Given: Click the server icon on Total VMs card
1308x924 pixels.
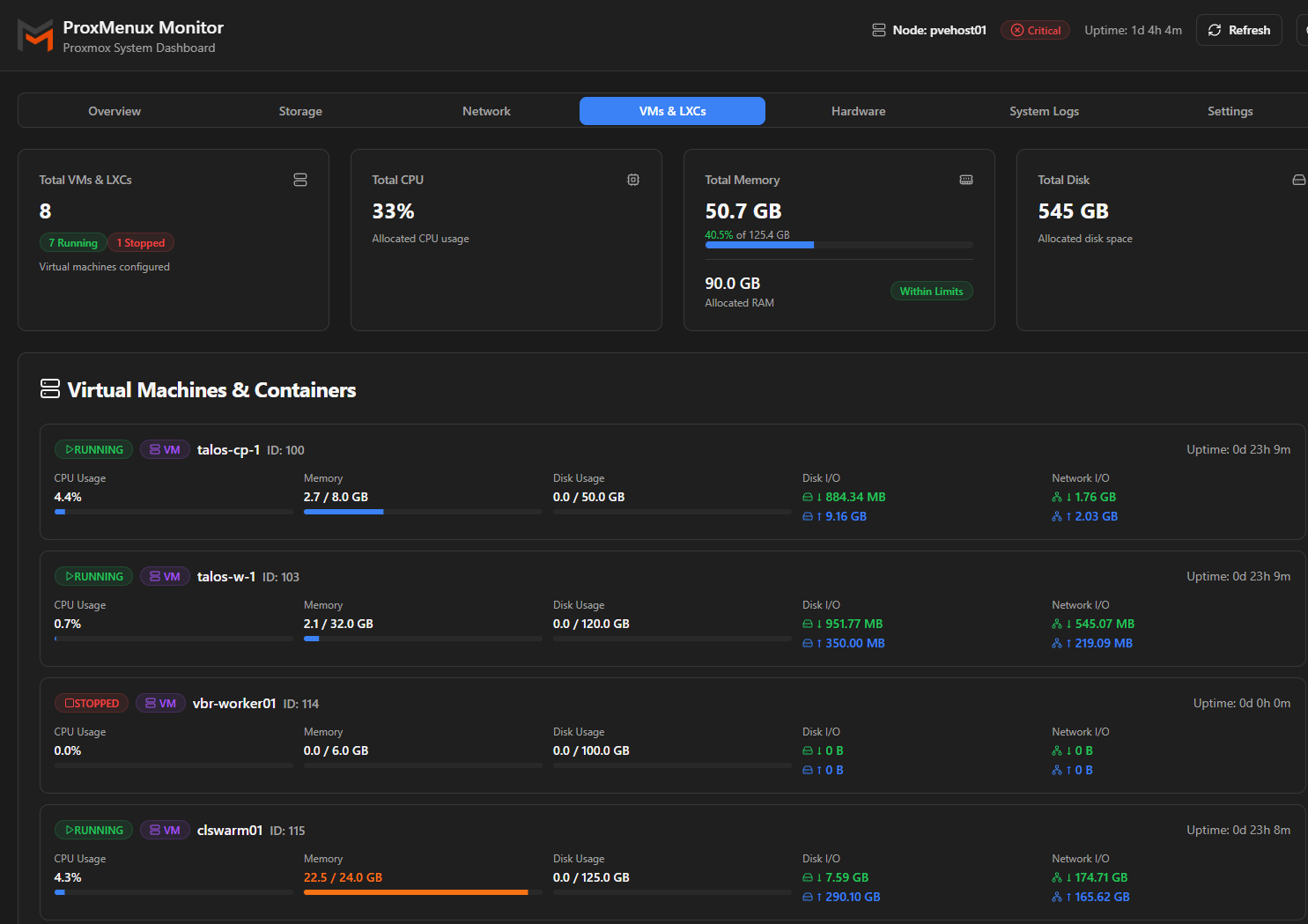Looking at the screenshot, I should pyautogui.click(x=300, y=179).
